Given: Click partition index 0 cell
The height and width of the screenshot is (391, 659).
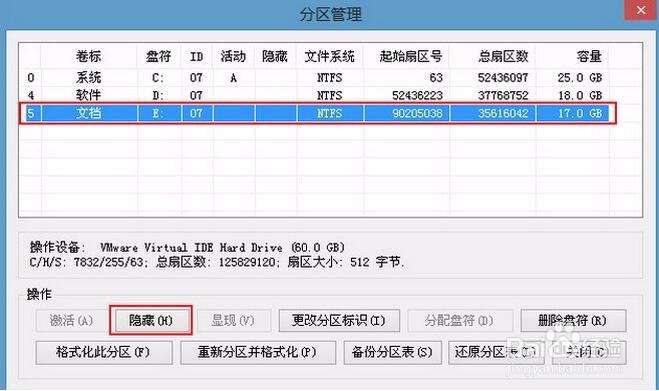Looking at the screenshot, I should (x=31, y=78).
